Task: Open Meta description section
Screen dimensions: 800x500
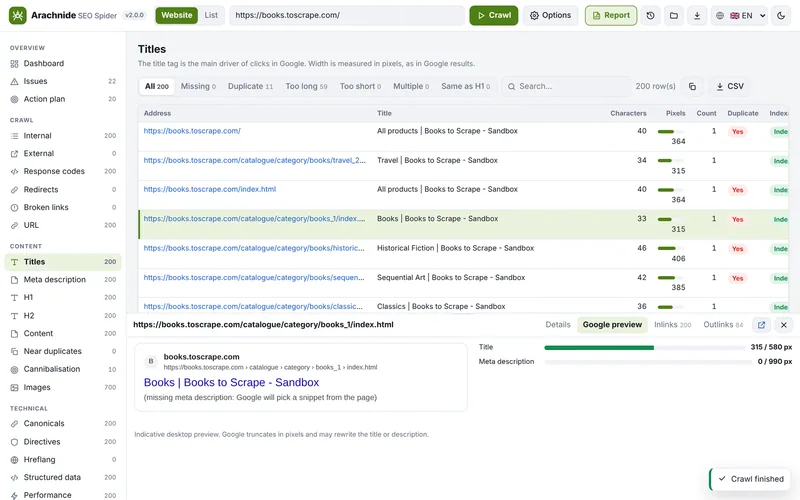Action: click(x=63, y=280)
